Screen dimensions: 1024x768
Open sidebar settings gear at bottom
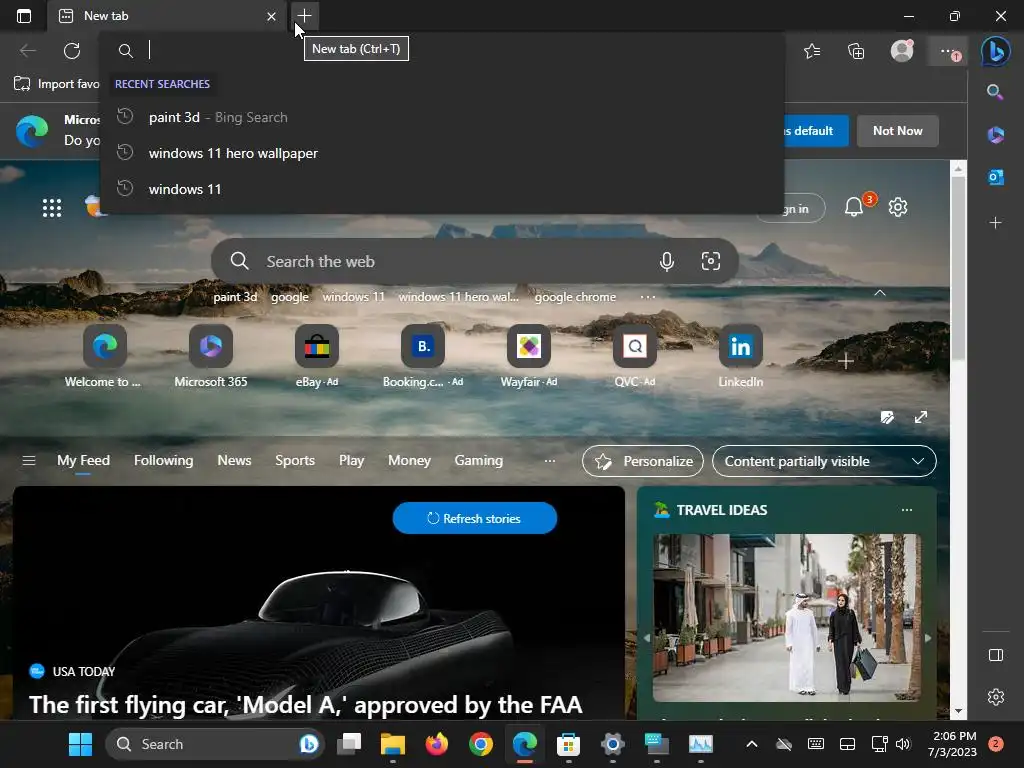pyautogui.click(x=995, y=697)
